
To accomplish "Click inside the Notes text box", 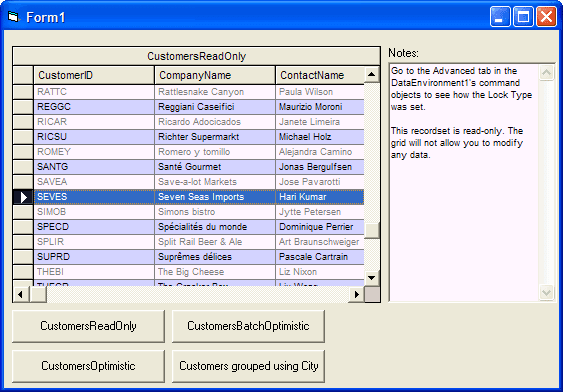I will (464, 182).
